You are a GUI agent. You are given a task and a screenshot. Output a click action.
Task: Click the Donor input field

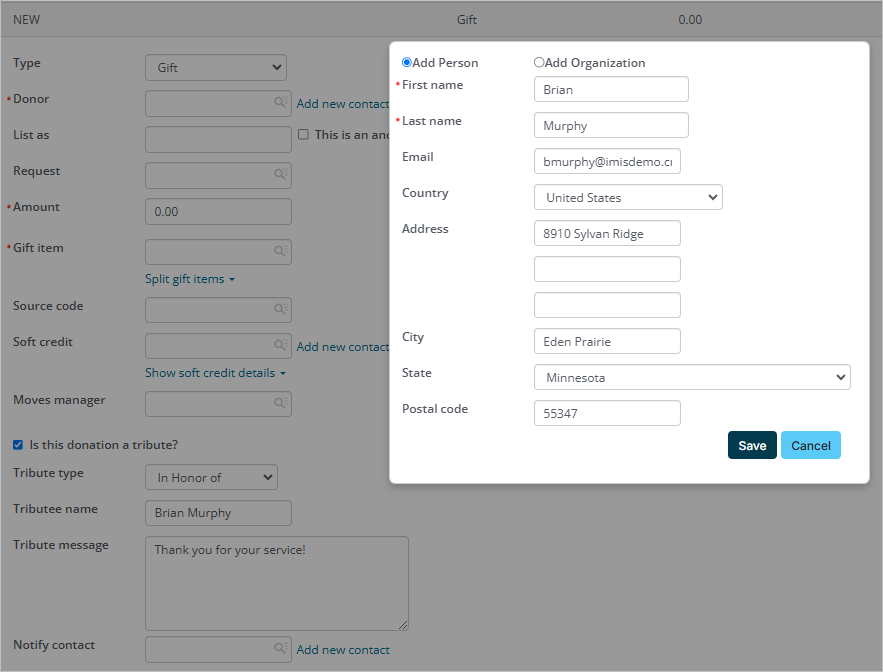218,104
